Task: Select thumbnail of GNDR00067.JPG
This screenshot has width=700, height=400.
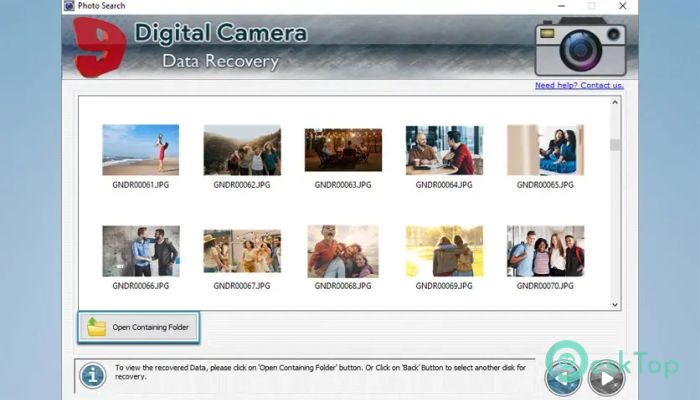Action: pyautogui.click(x=242, y=251)
